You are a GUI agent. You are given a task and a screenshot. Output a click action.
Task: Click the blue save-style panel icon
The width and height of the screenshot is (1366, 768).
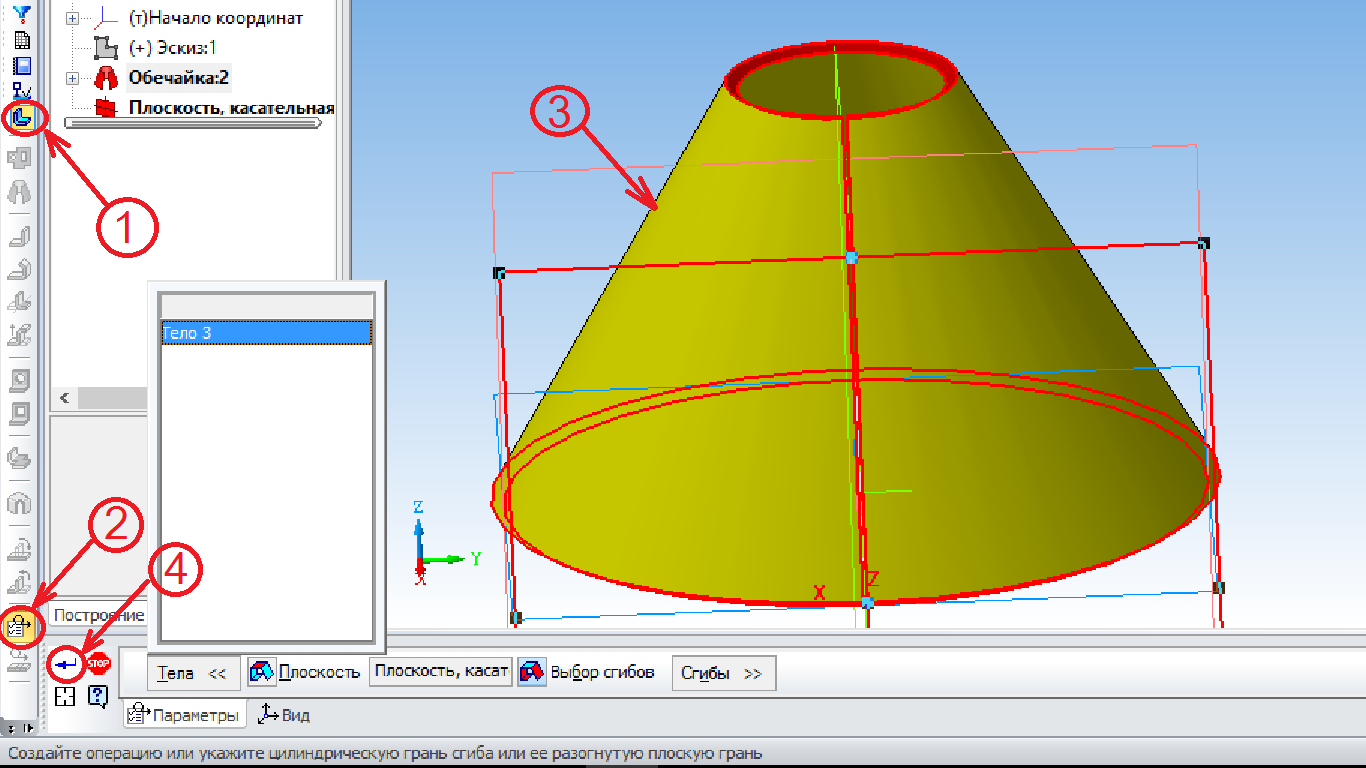[21, 66]
